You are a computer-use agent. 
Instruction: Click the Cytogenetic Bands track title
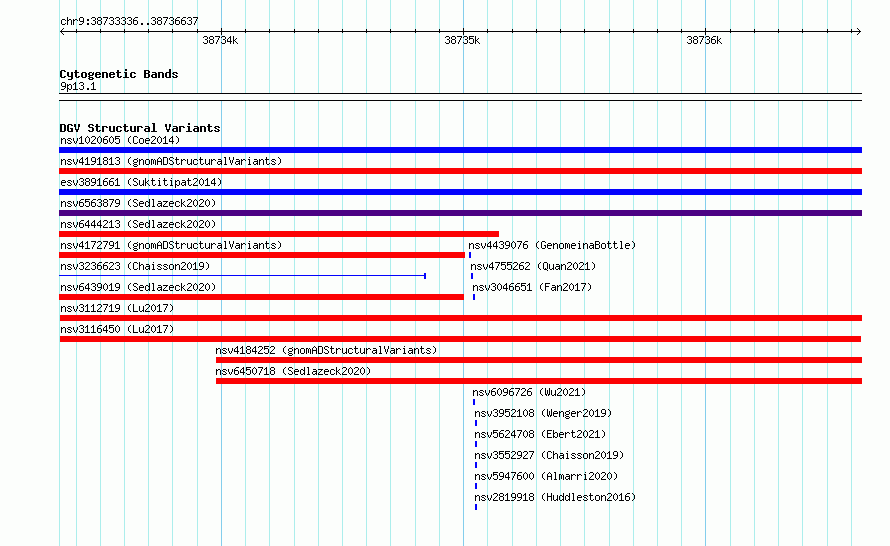[x=119, y=74]
